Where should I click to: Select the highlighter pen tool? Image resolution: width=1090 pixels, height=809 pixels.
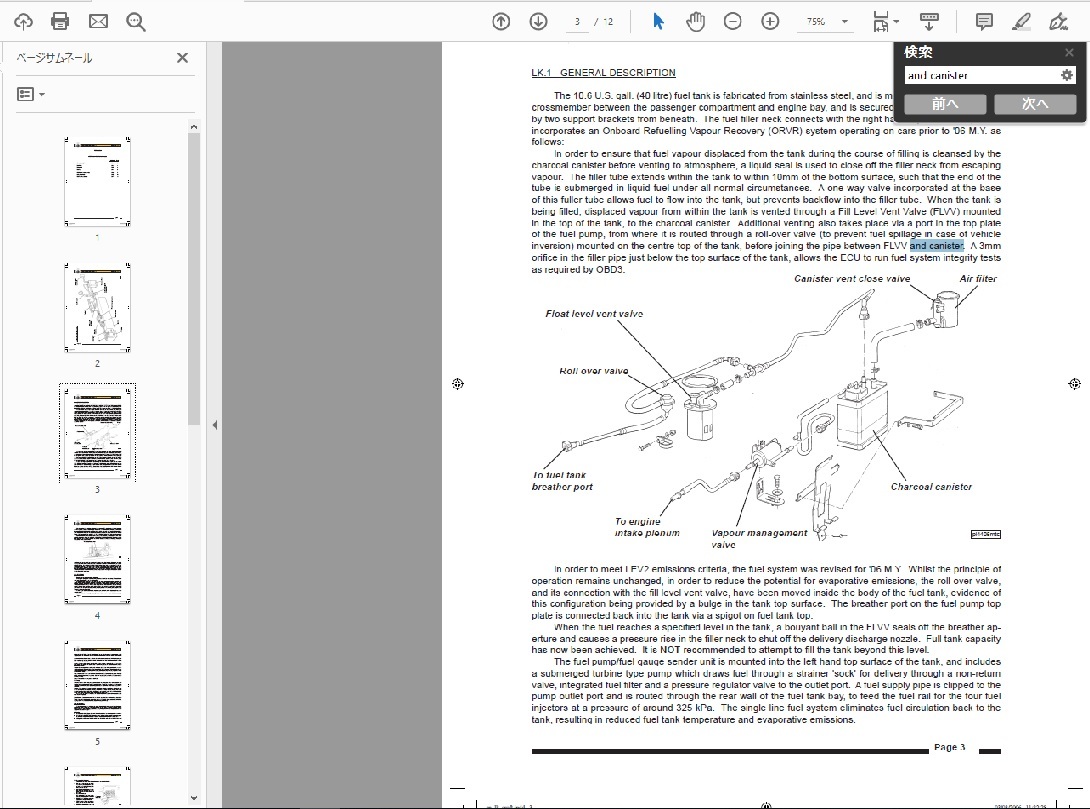1020,22
